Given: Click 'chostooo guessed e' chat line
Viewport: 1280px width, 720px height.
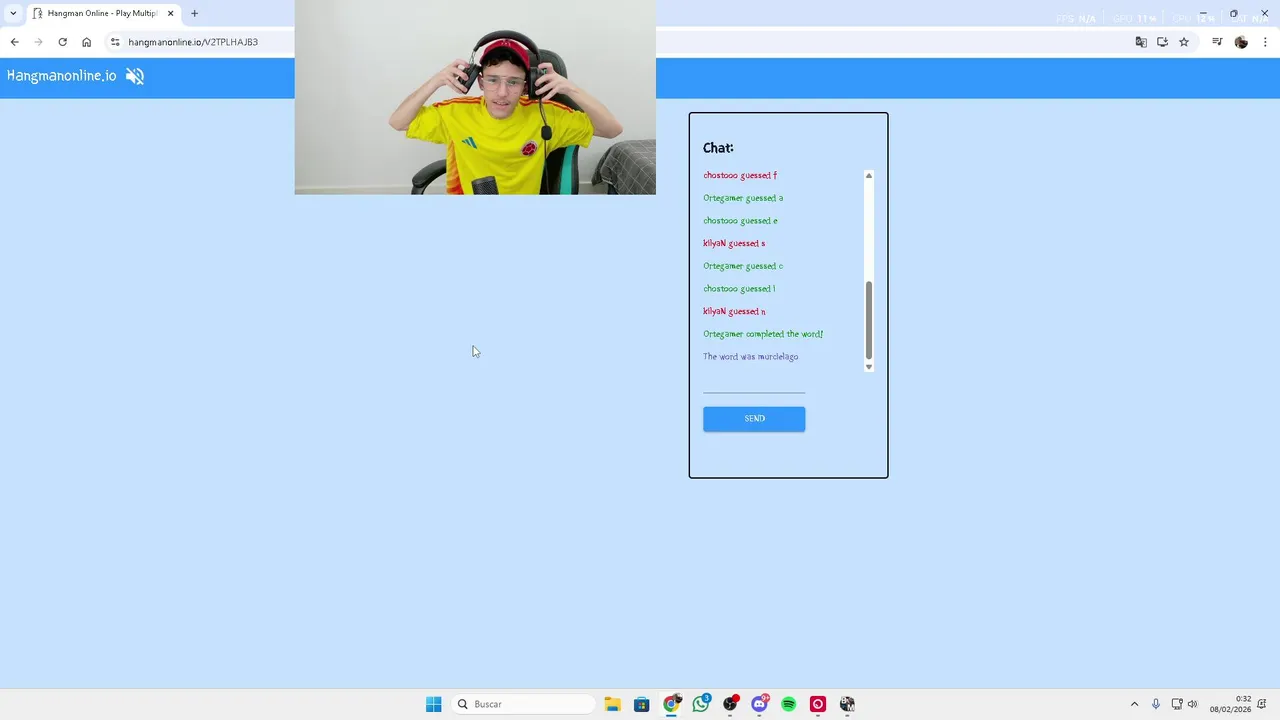Looking at the screenshot, I should tap(740, 221).
